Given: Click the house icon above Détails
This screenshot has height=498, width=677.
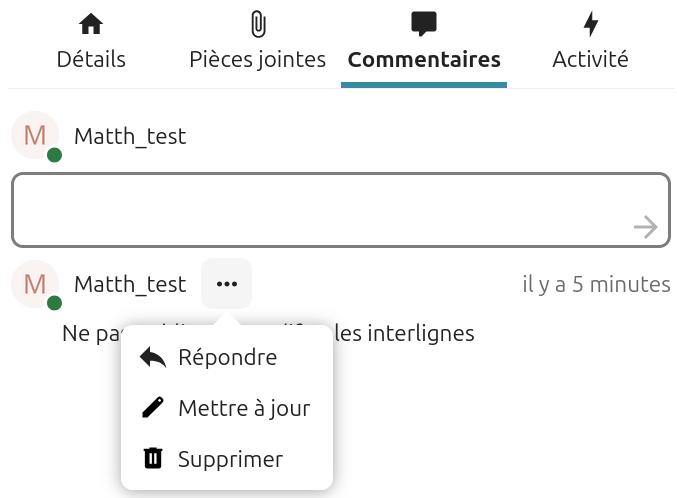Looking at the screenshot, I should click(91, 24).
